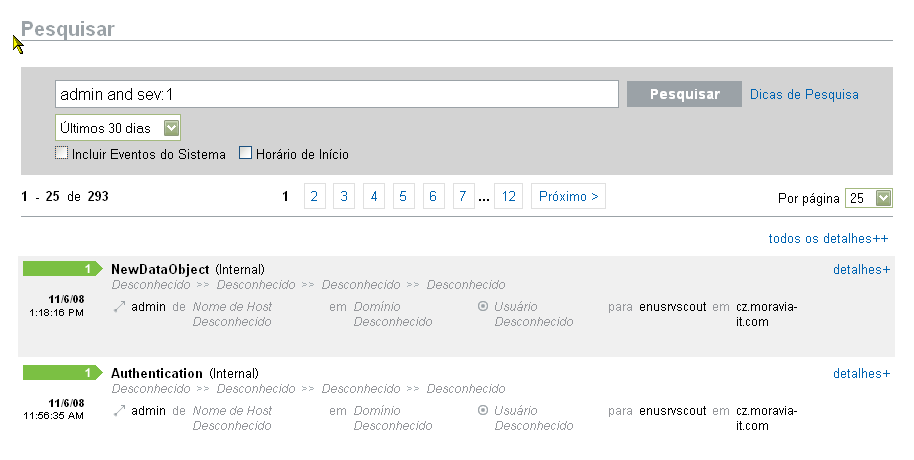Screen dimensions: 914x460
Task: Expand all with todos os detalhes++
Action: pyautogui.click(x=828, y=238)
